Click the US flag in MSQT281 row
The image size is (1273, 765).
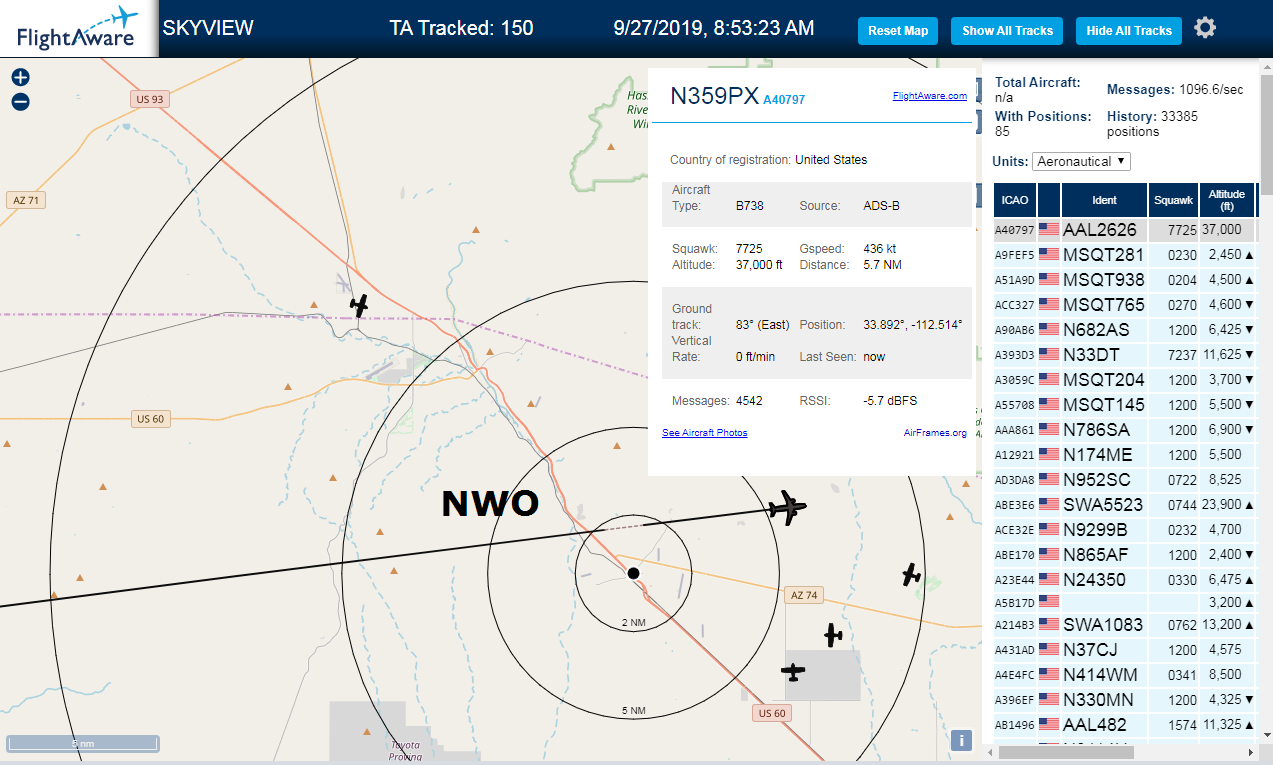(x=1049, y=255)
